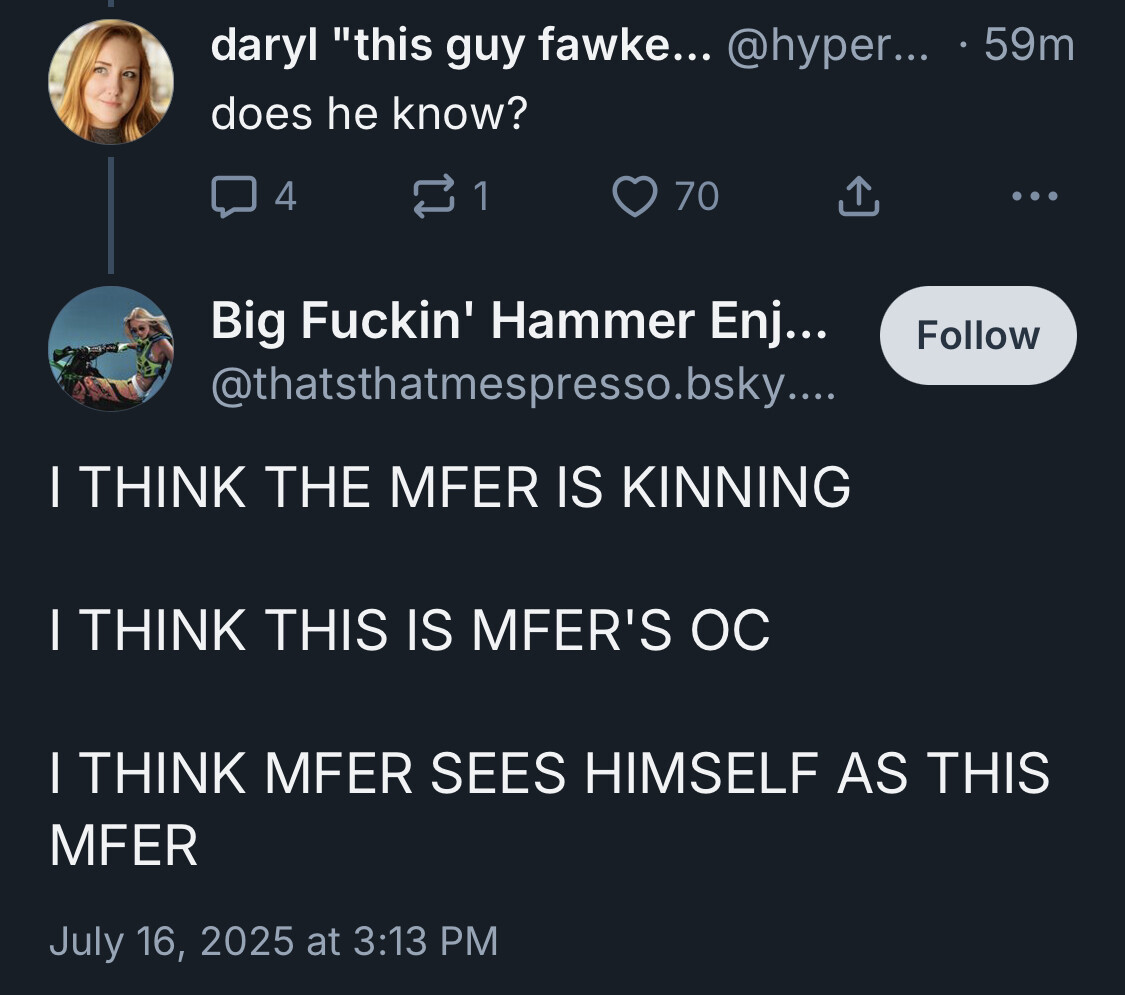
Task: Open daryl's profile avatar
Action: tap(110, 81)
